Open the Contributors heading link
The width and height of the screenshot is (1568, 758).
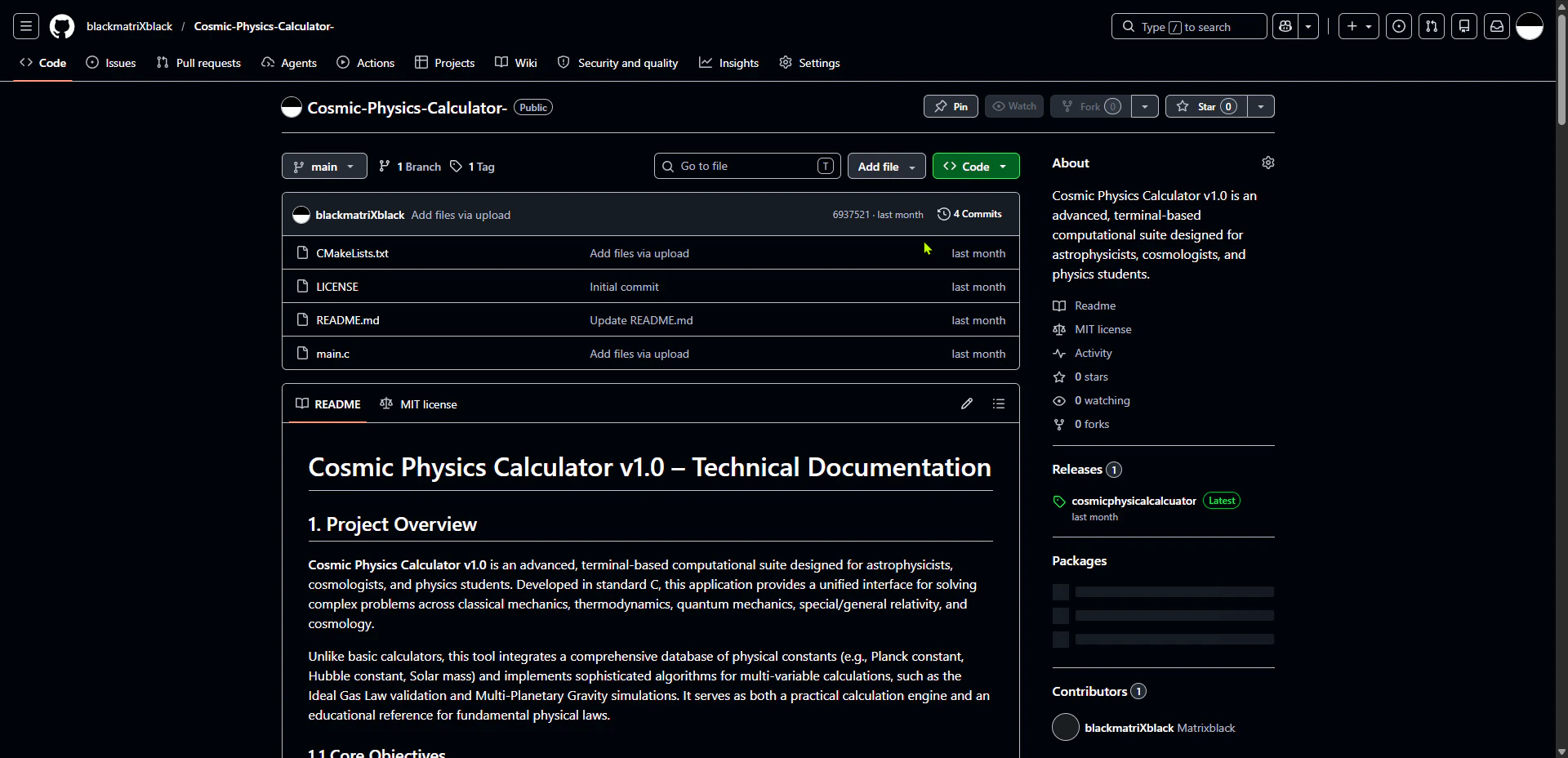click(x=1099, y=691)
